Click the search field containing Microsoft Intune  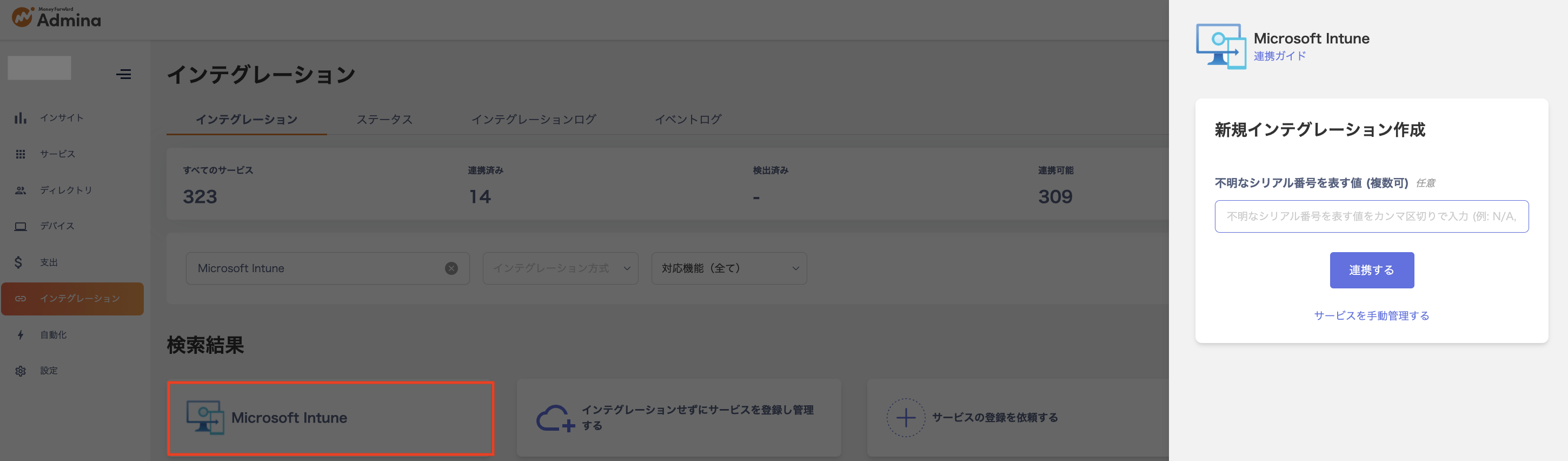(x=328, y=268)
